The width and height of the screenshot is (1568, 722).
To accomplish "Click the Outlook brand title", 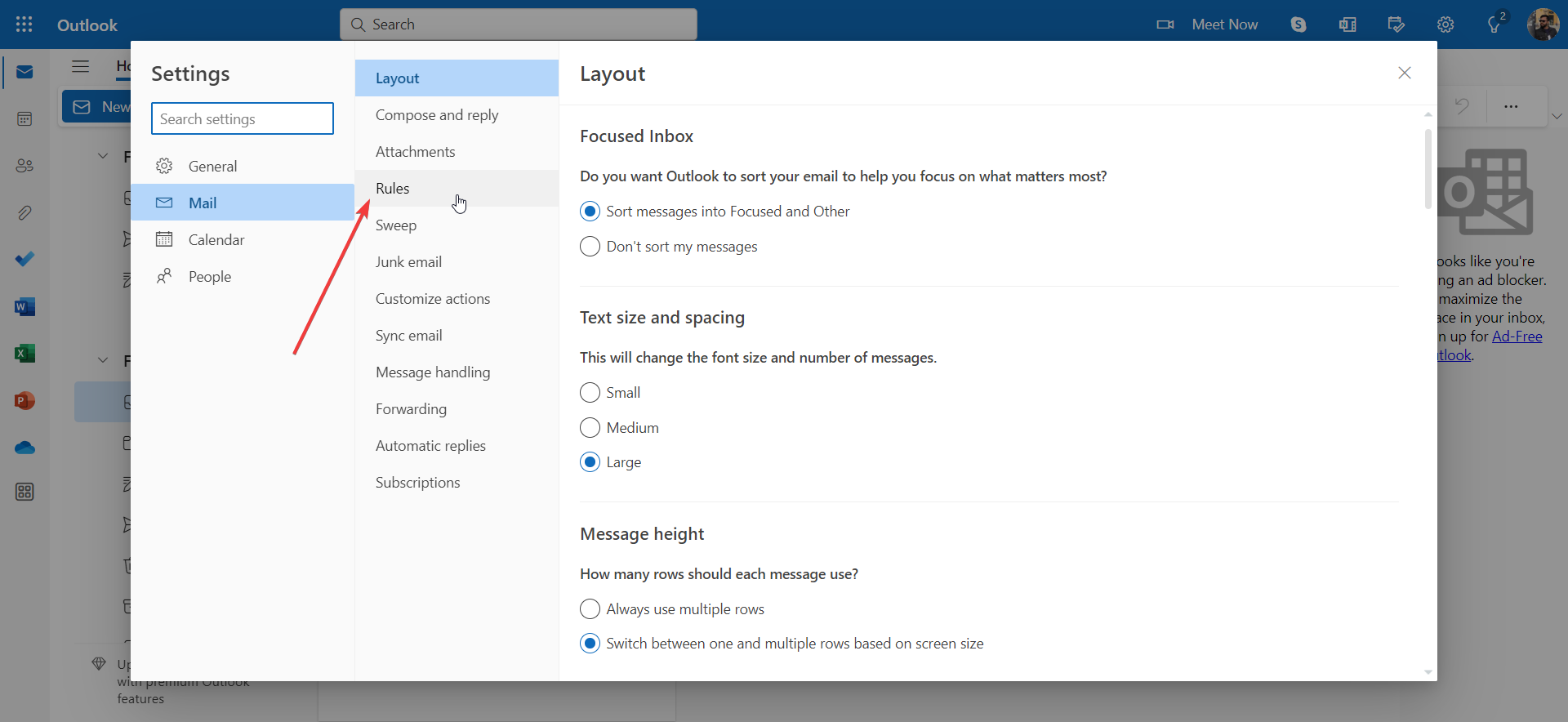I will click(87, 25).
